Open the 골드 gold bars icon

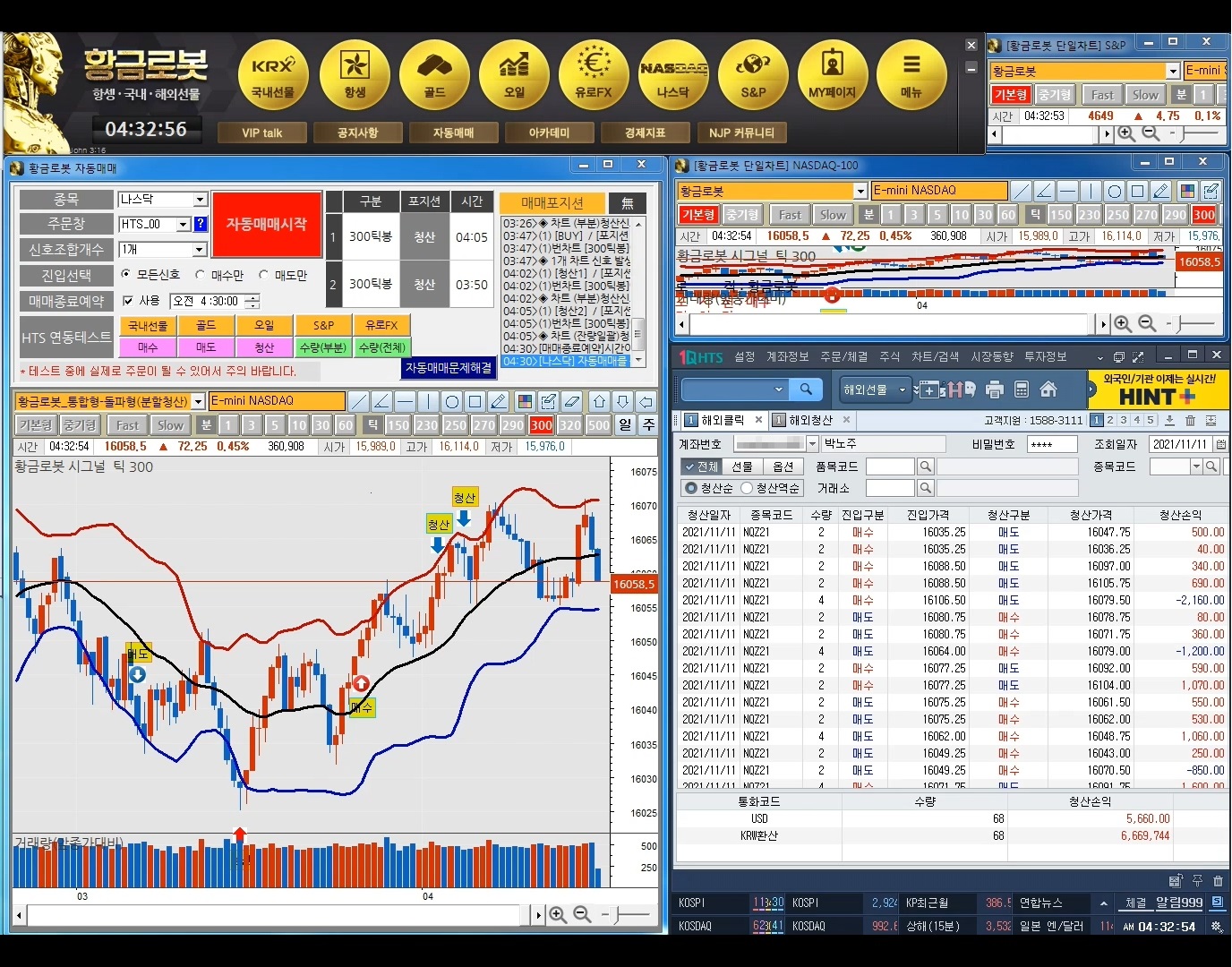click(x=434, y=75)
